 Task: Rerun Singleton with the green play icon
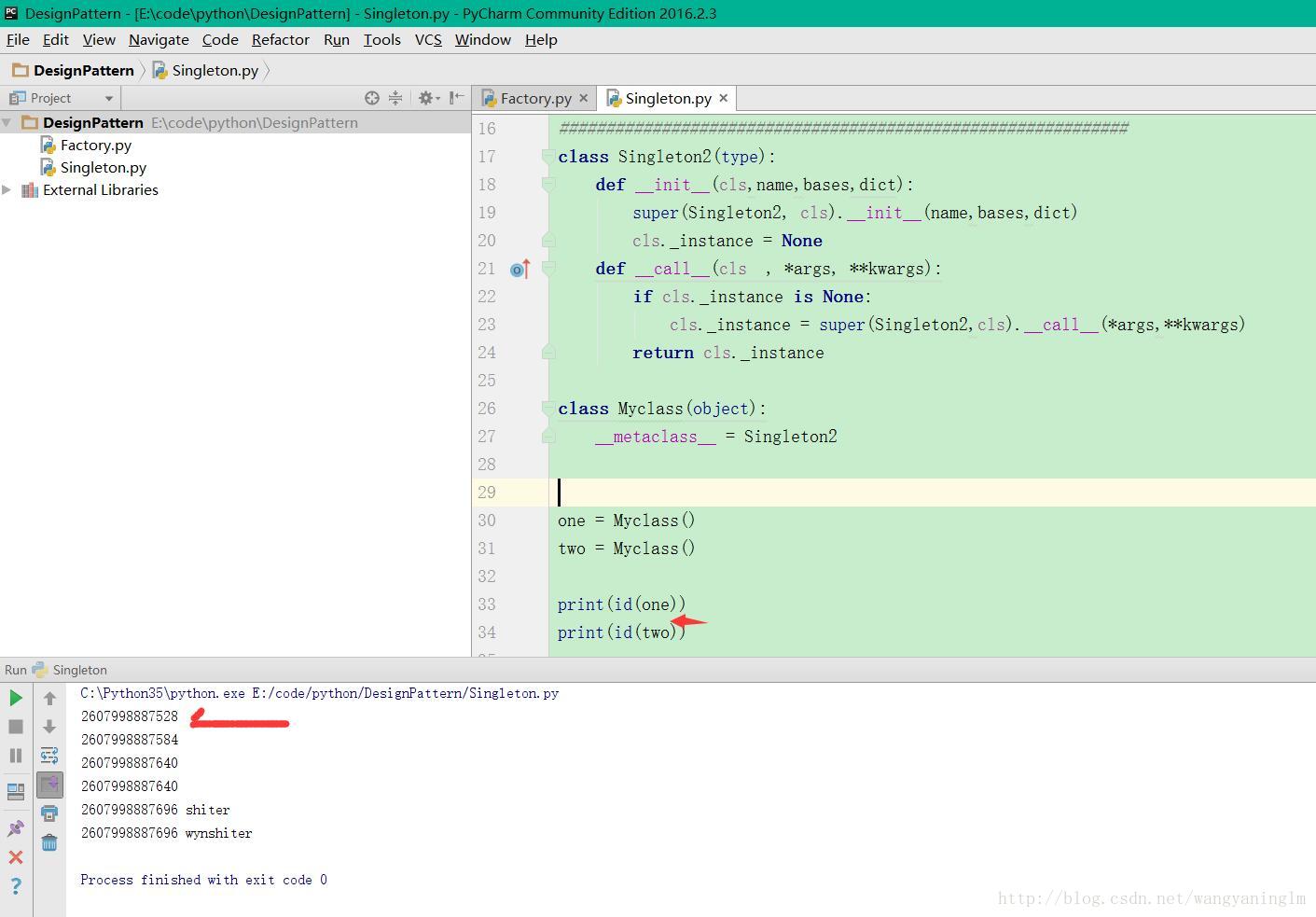coord(16,698)
